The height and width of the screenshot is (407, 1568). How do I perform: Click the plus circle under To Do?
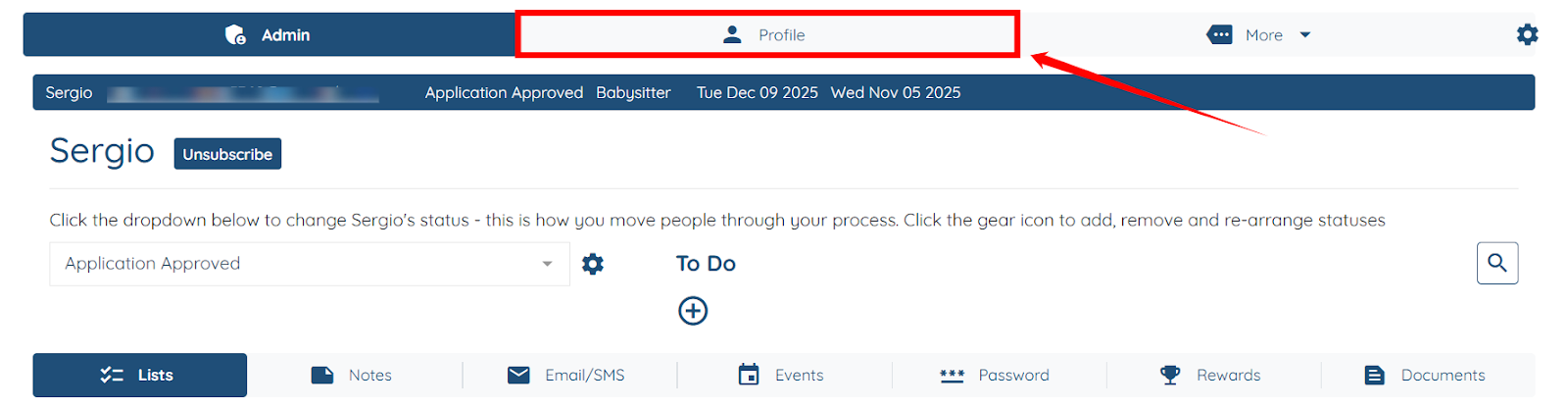click(693, 311)
